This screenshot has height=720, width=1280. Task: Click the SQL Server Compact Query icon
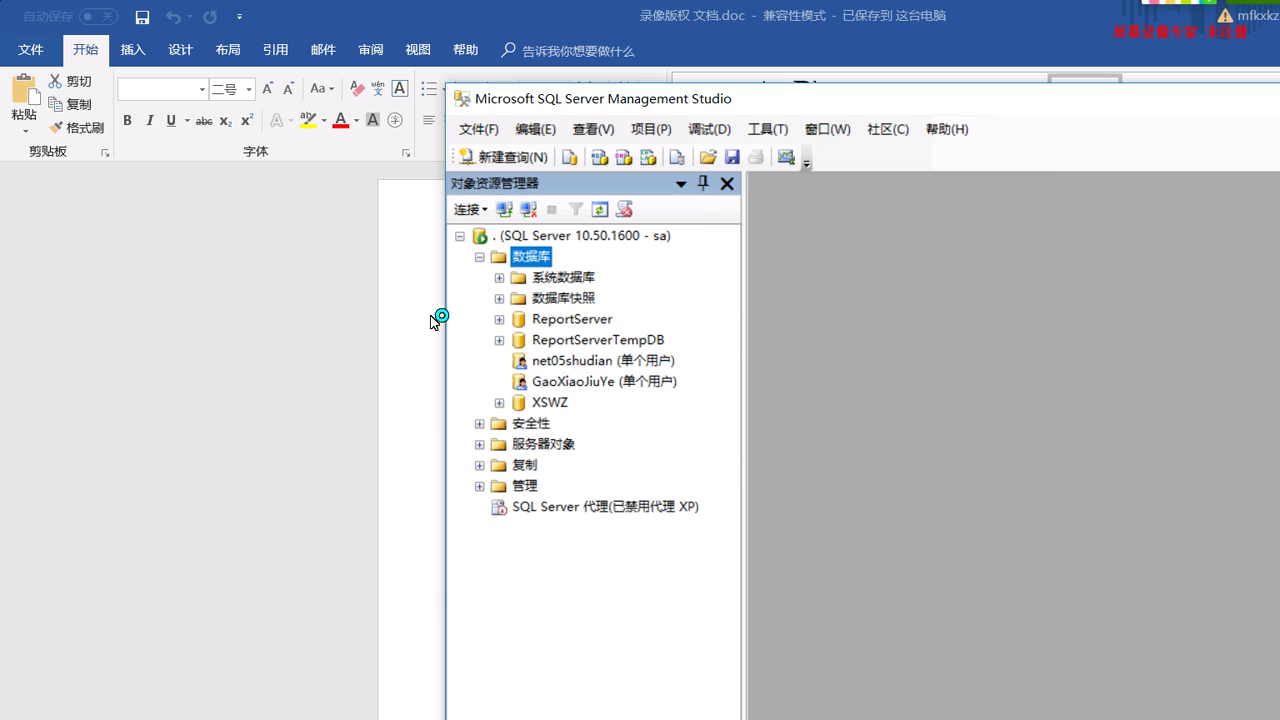[x=677, y=157]
